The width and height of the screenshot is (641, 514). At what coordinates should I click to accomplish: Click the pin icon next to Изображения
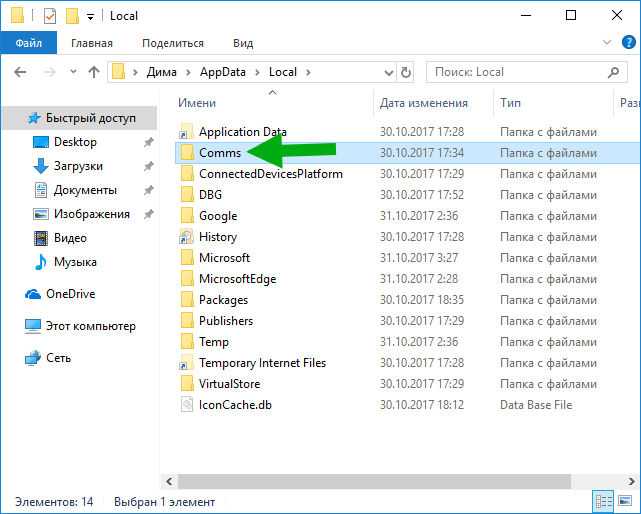148,214
